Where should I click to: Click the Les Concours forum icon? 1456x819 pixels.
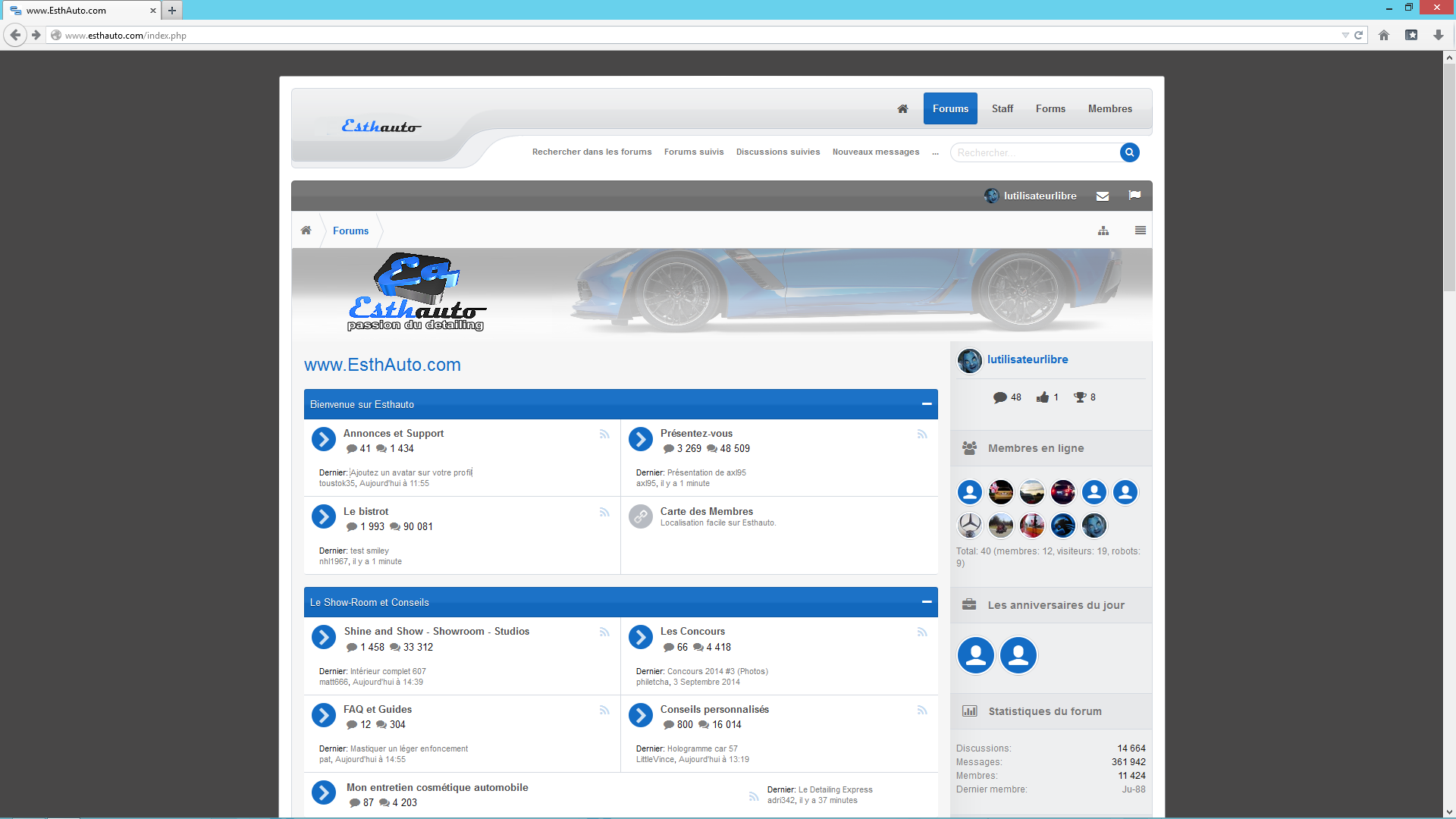(641, 637)
